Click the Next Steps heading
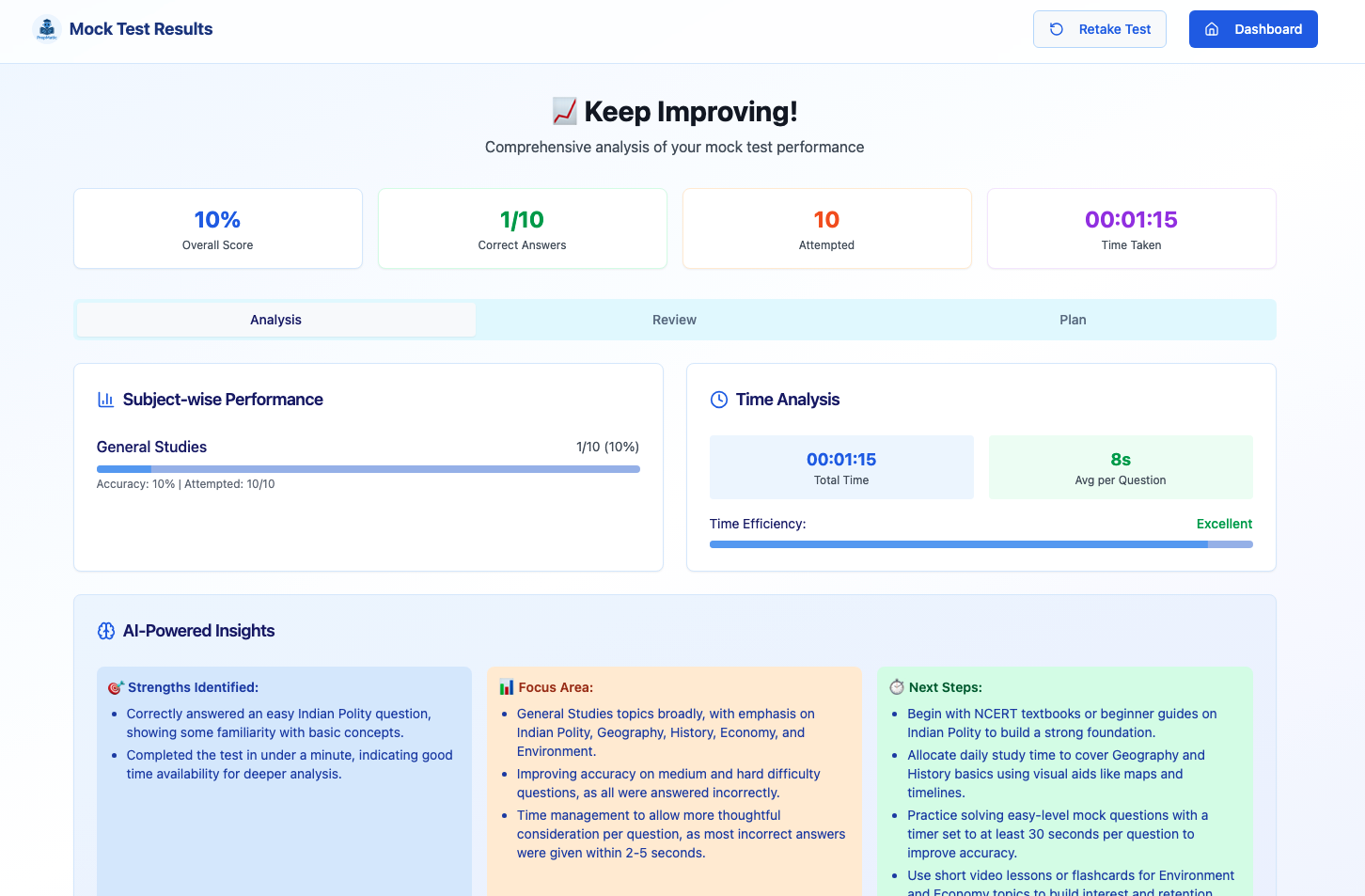Screen dimensions: 1365x896 [946, 687]
